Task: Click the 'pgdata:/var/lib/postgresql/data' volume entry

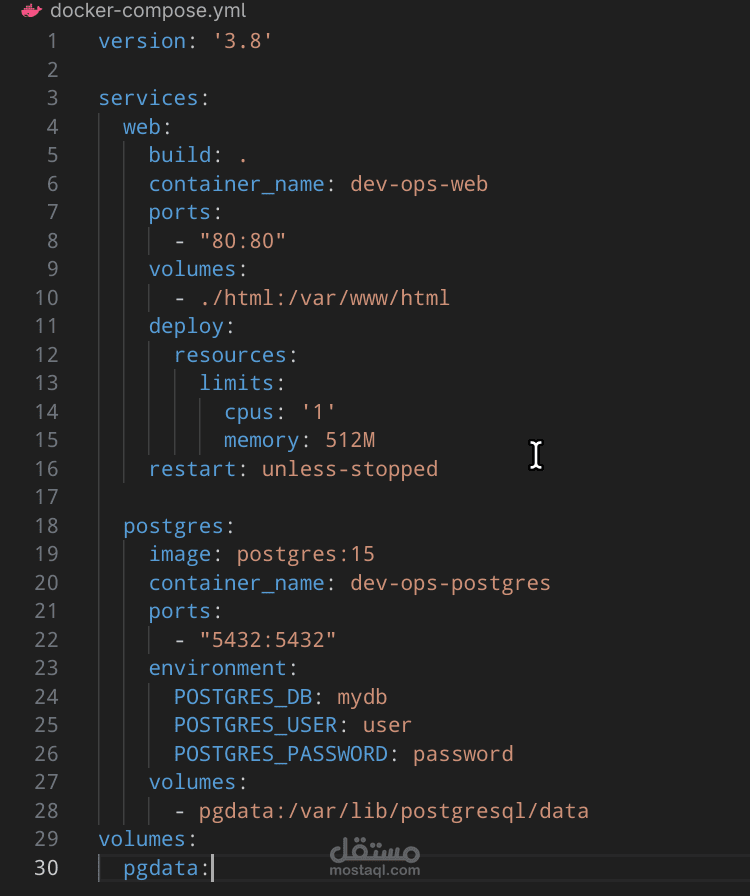Action: (x=393, y=810)
